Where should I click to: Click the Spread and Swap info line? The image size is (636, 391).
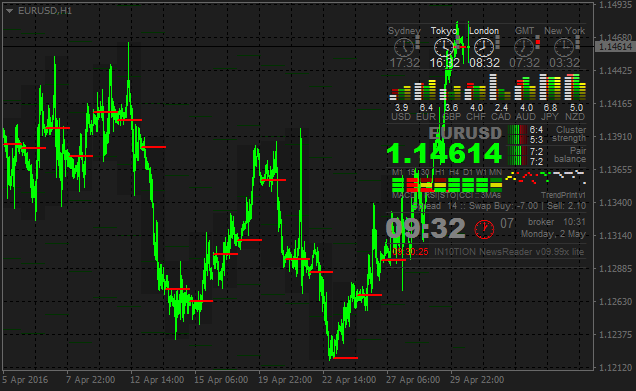pyautogui.click(x=498, y=206)
